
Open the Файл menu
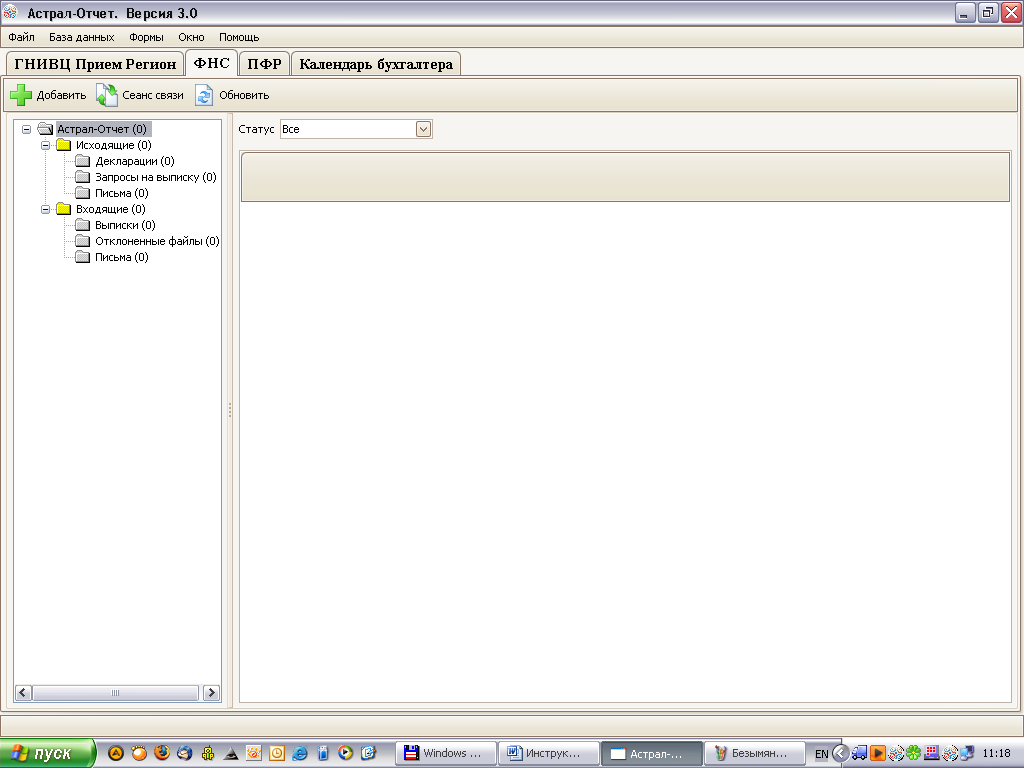(22, 37)
